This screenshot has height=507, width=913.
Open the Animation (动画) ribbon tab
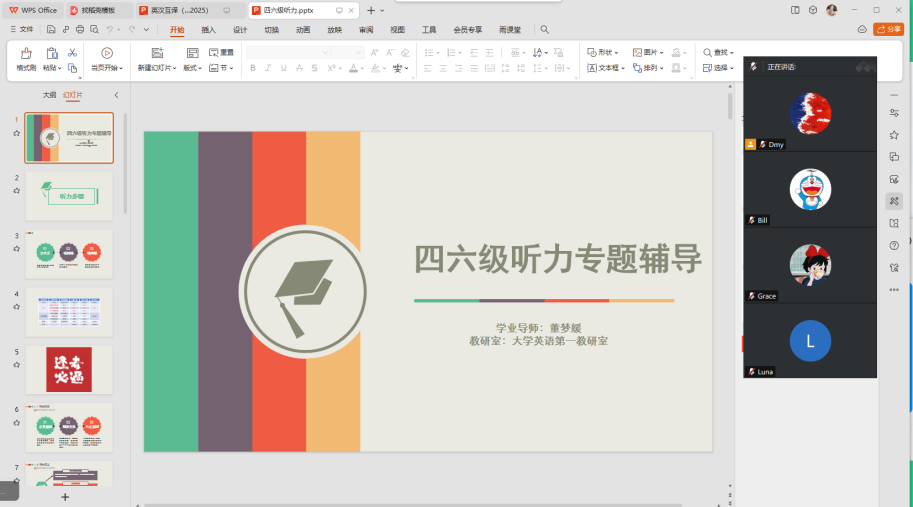303,30
